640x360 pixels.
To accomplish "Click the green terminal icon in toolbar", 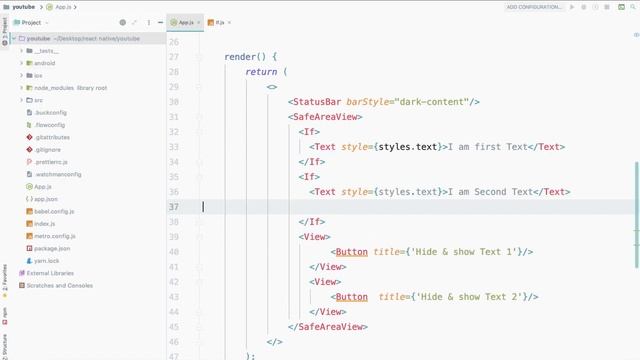I will [621, 7].
